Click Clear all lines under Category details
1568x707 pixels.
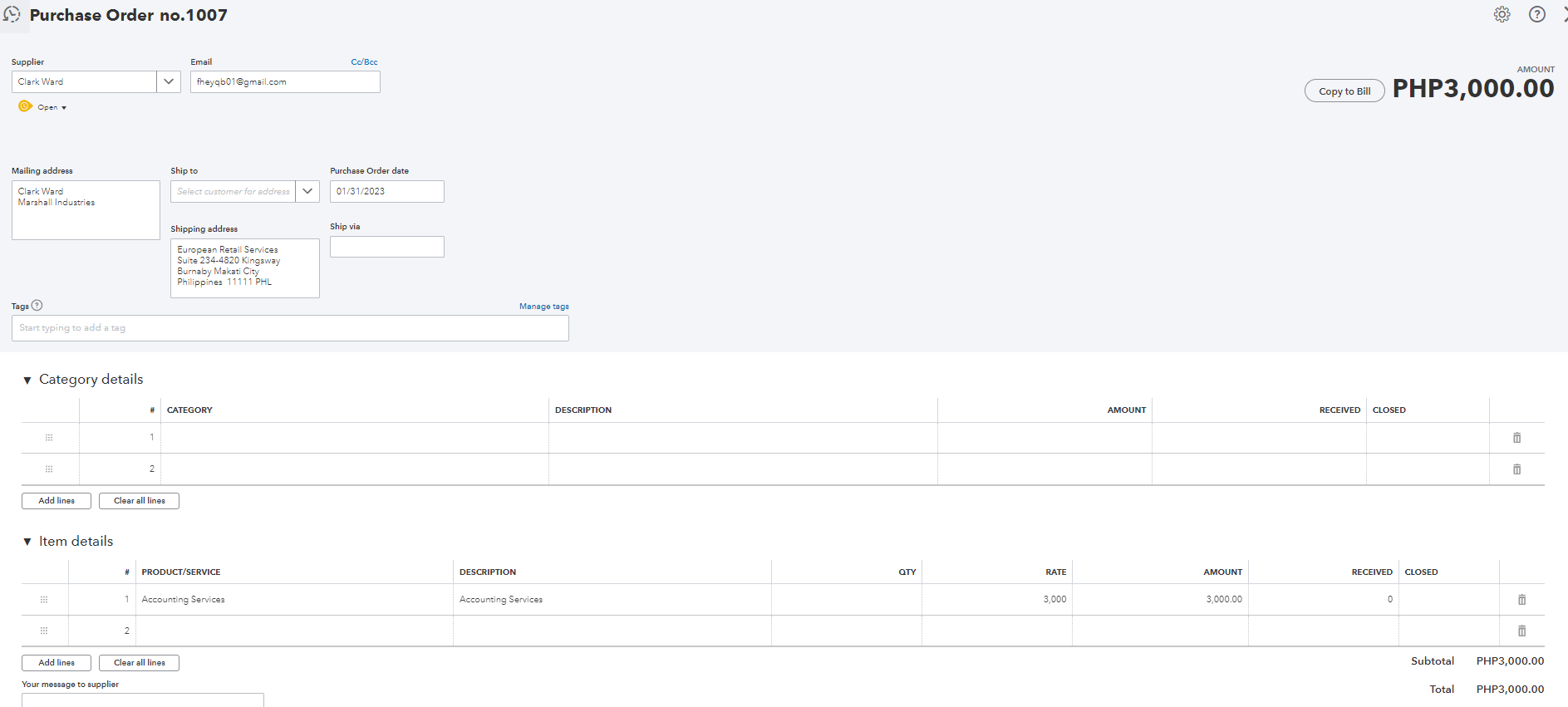(140, 501)
